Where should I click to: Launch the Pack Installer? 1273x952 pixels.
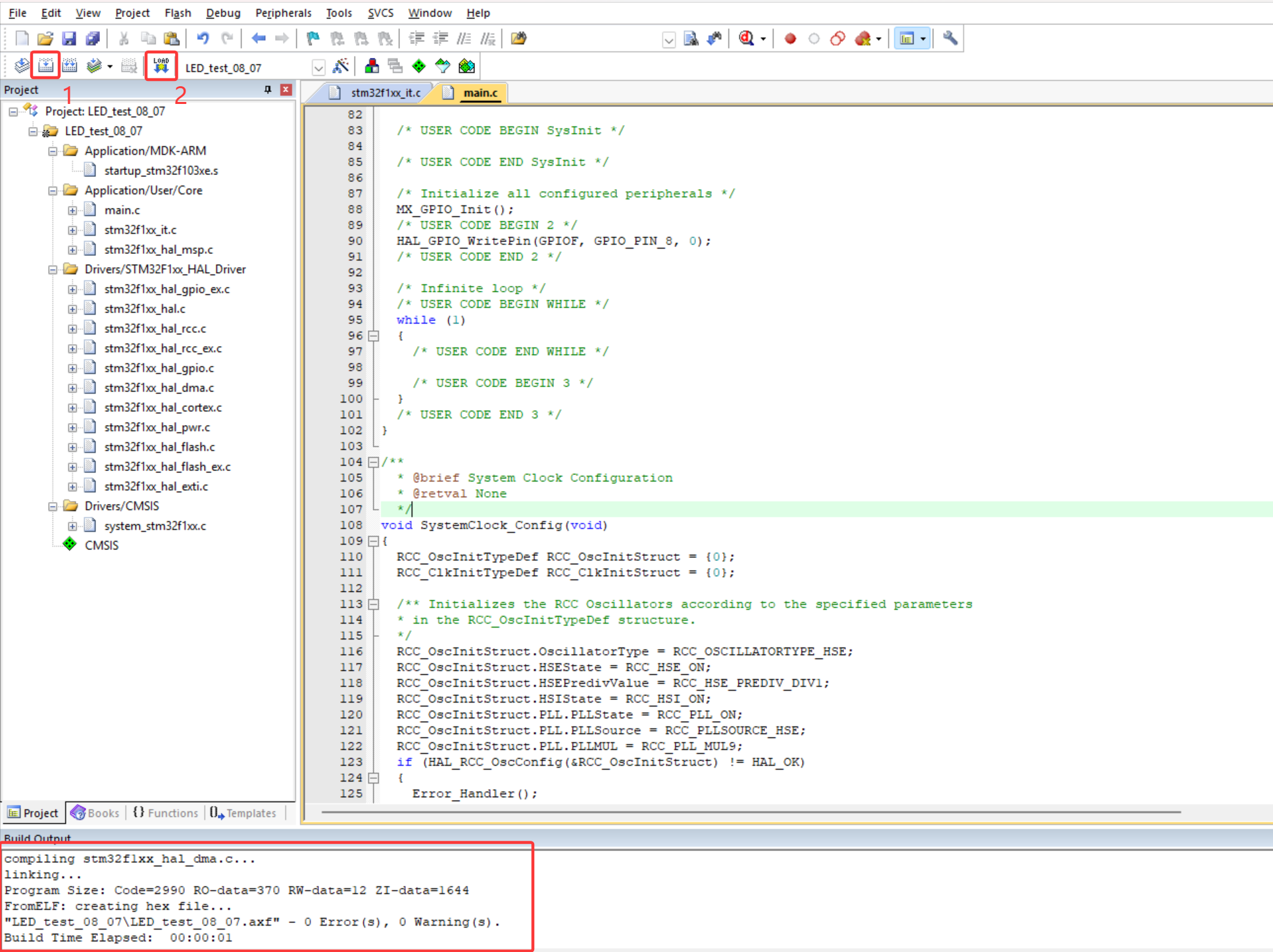coord(466,66)
